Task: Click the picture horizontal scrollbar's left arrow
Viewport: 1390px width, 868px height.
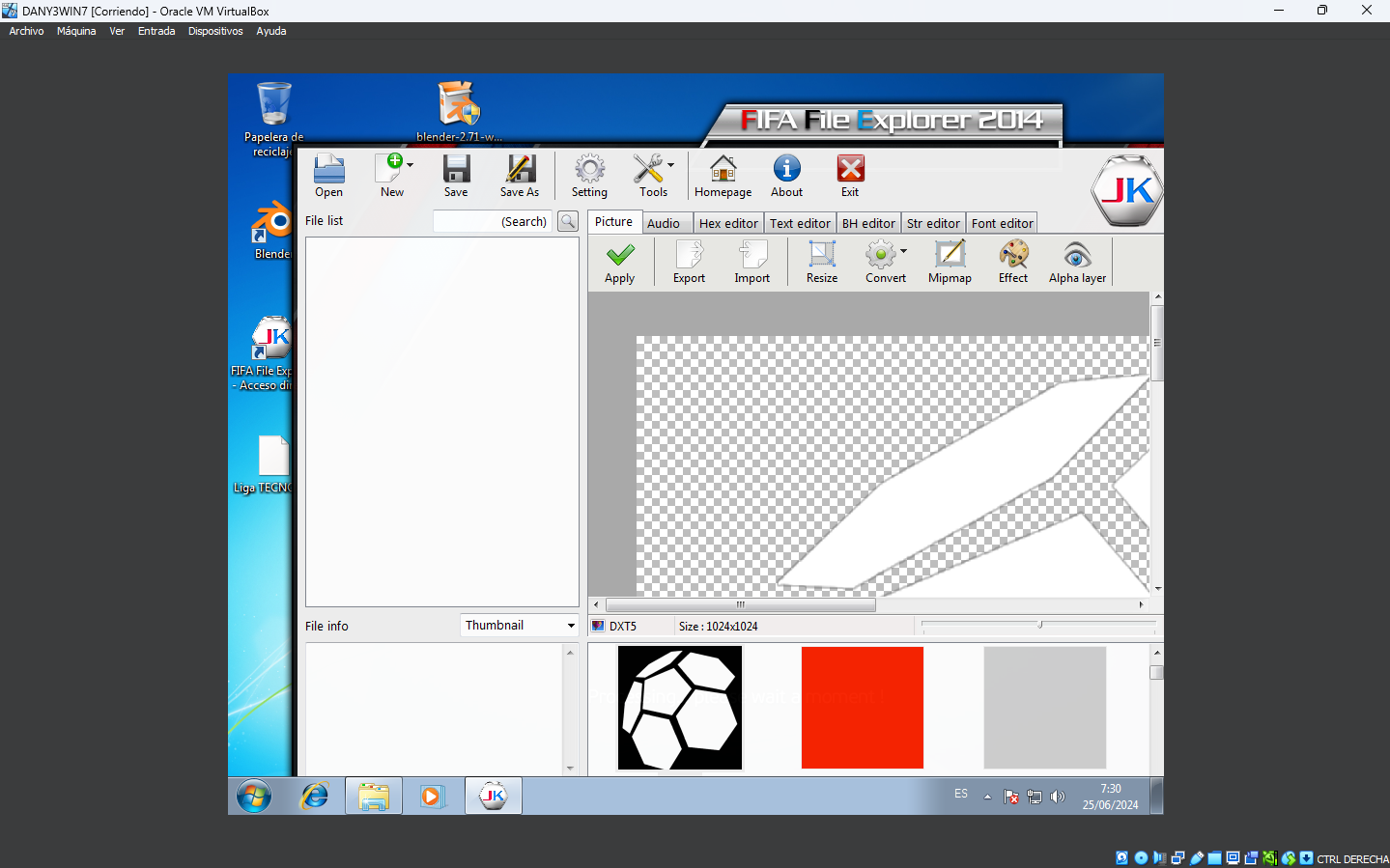Action: tap(596, 605)
